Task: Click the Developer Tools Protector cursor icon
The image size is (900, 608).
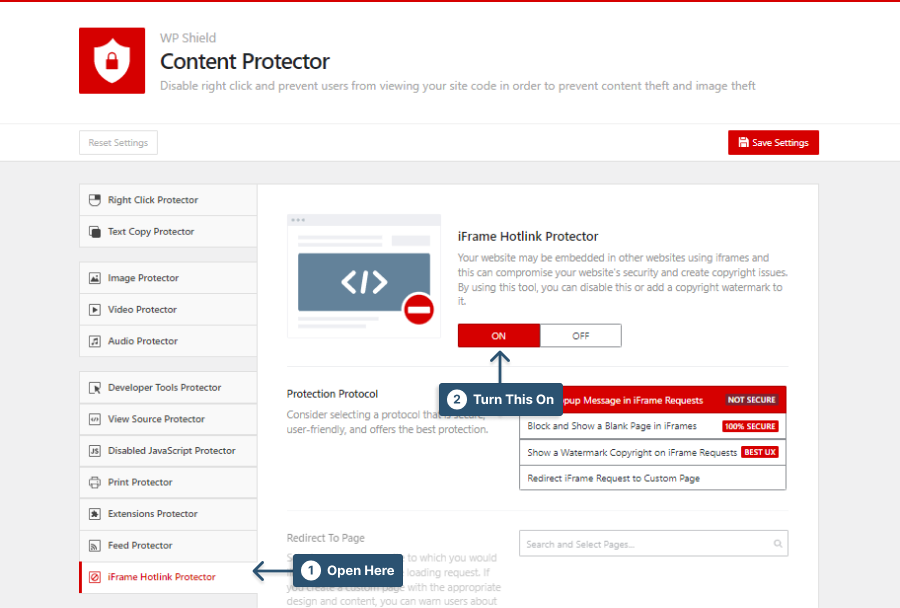Action: (x=95, y=388)
